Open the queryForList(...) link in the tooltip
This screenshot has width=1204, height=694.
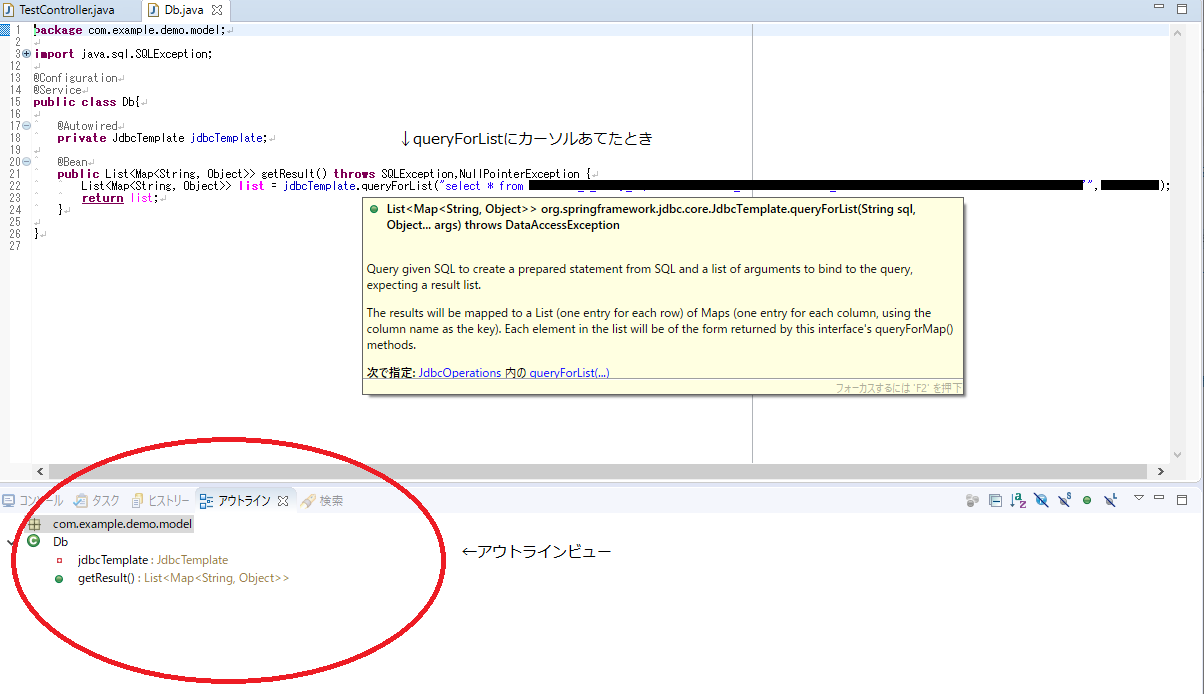569,372
